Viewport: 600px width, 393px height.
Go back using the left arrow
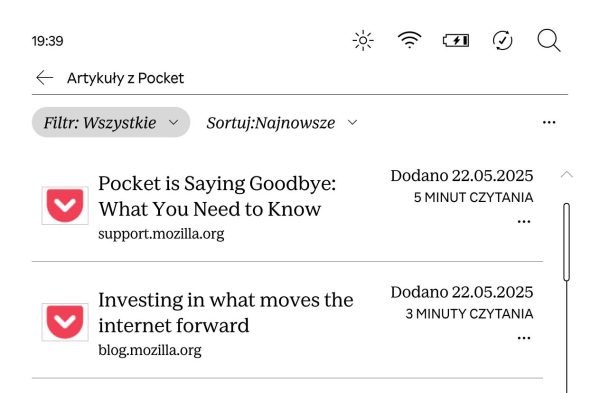tap(44, 78)
